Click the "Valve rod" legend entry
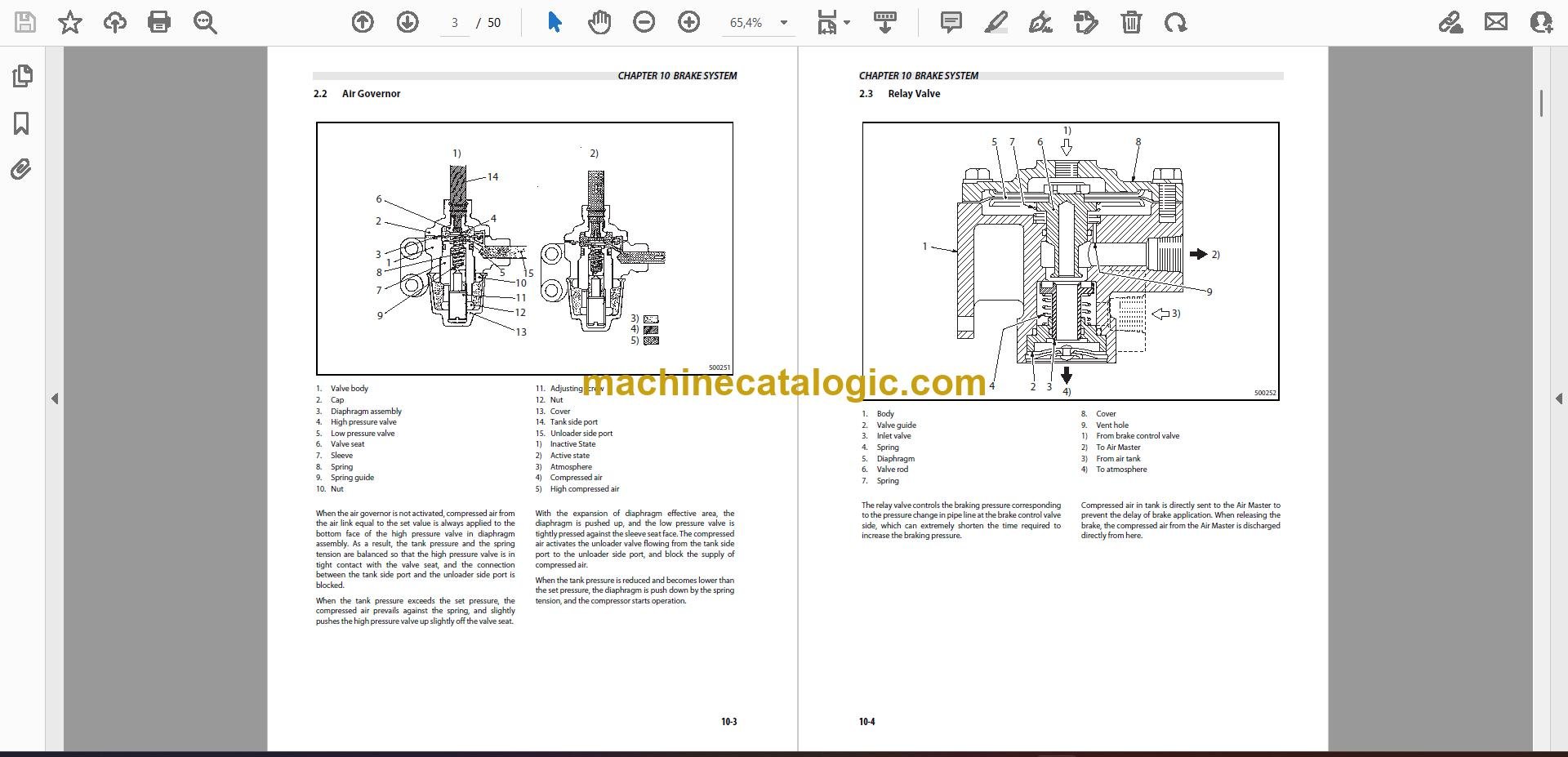Screen dimensions: 1568x757 (892, 470)
